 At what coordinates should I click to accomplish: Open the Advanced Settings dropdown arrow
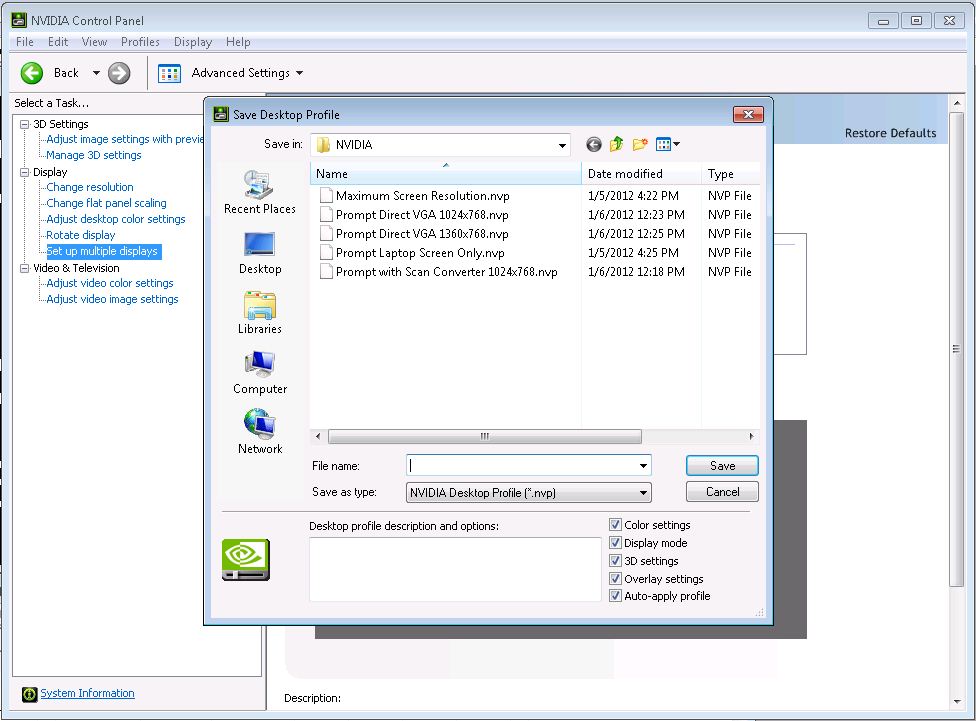299,73
